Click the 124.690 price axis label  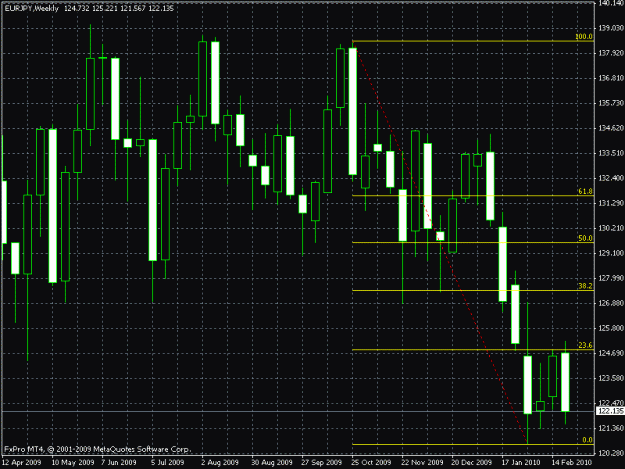click(x=611, y=353)
